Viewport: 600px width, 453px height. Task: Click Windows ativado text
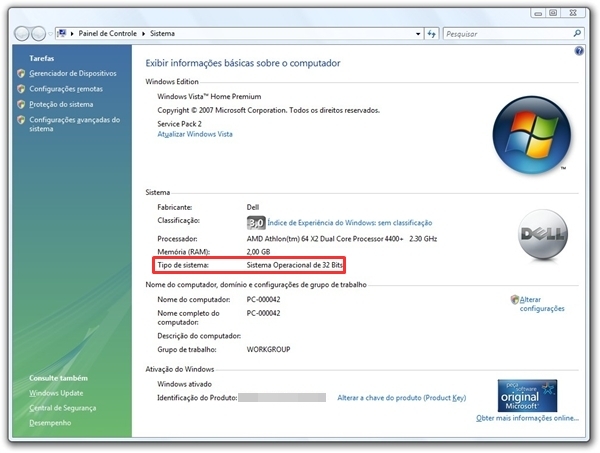click(184, 384)
